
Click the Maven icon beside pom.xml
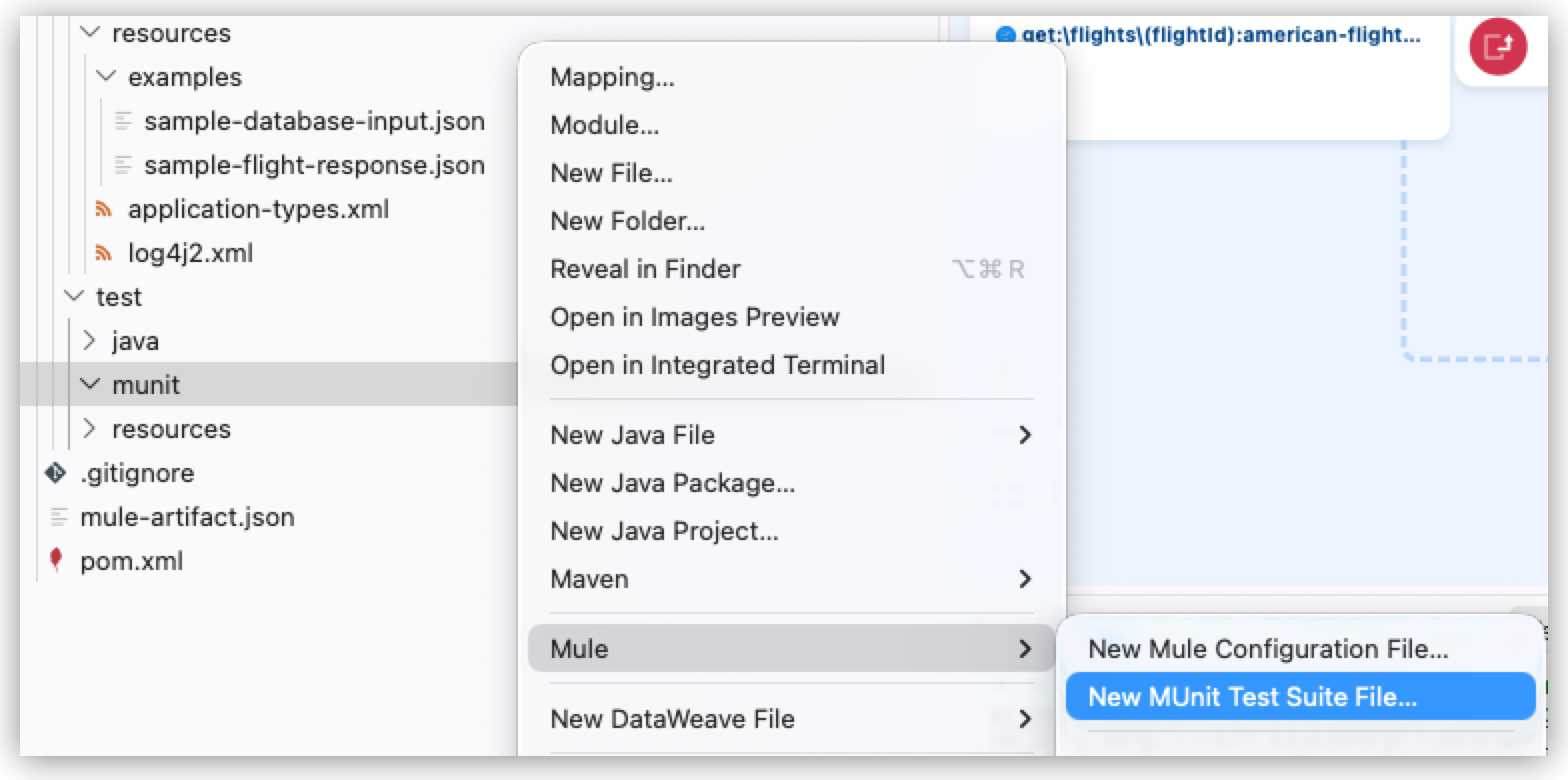[55, 561]
